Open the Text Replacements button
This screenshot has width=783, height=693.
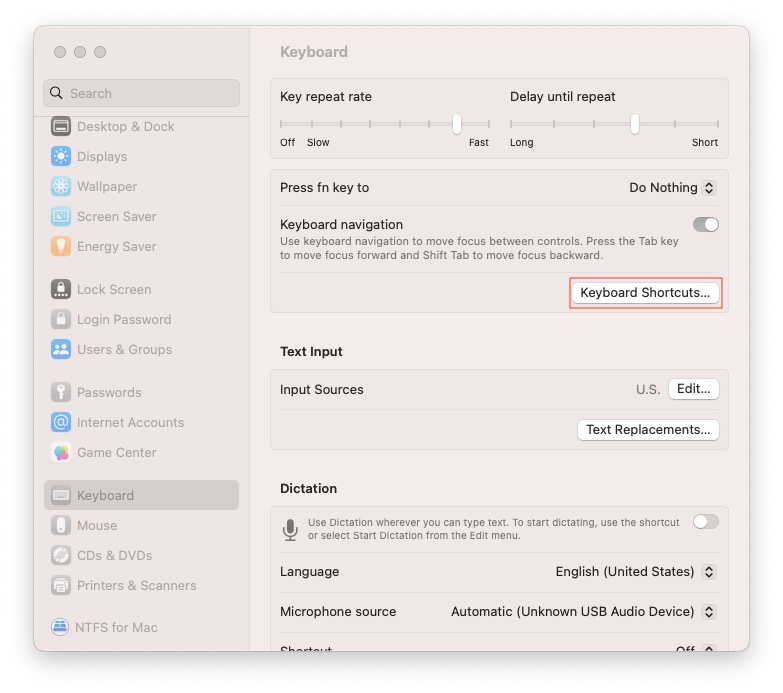[x=648, y=430]
